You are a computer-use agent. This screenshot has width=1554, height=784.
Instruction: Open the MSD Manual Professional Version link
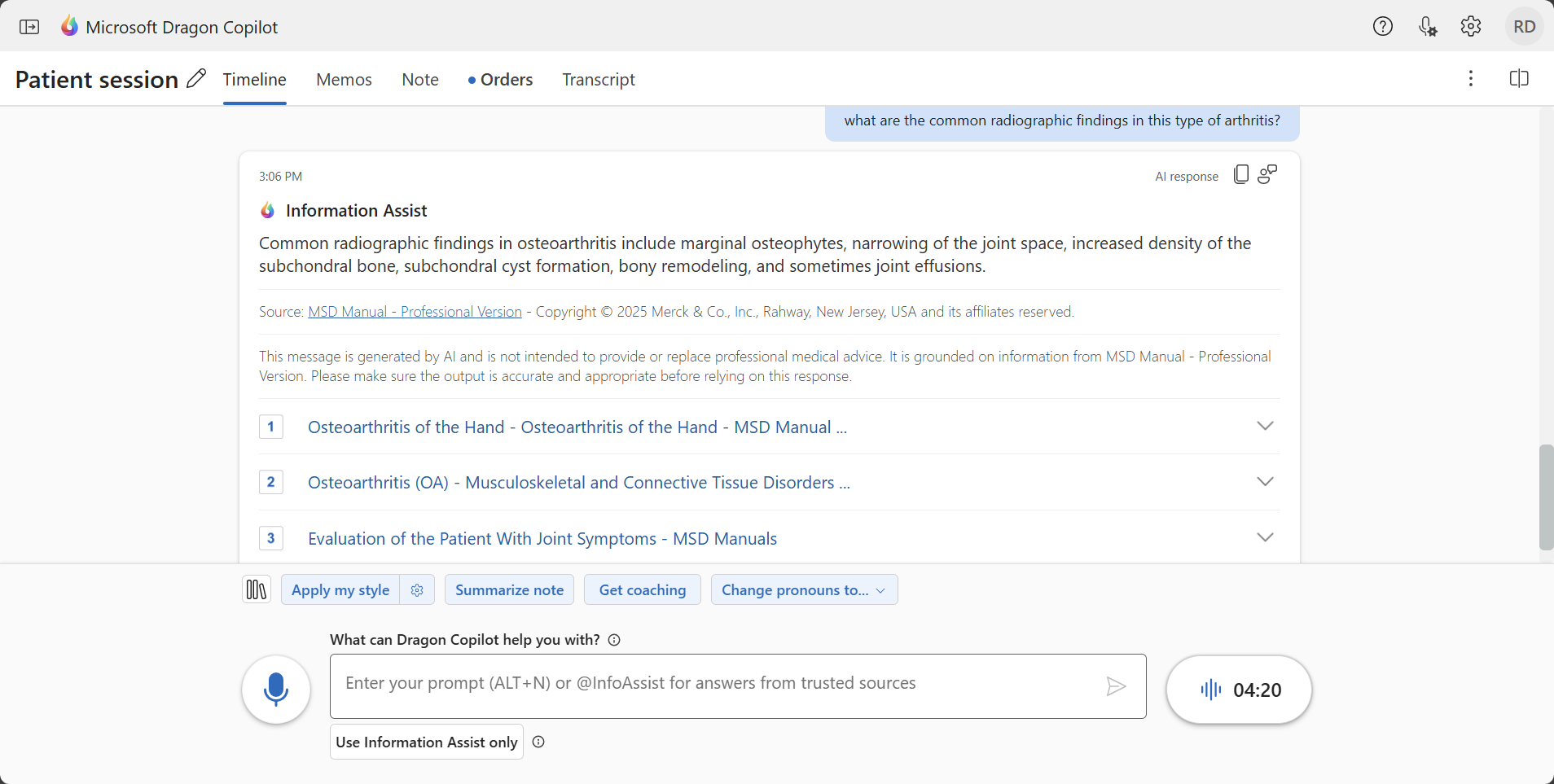(415, 312)
